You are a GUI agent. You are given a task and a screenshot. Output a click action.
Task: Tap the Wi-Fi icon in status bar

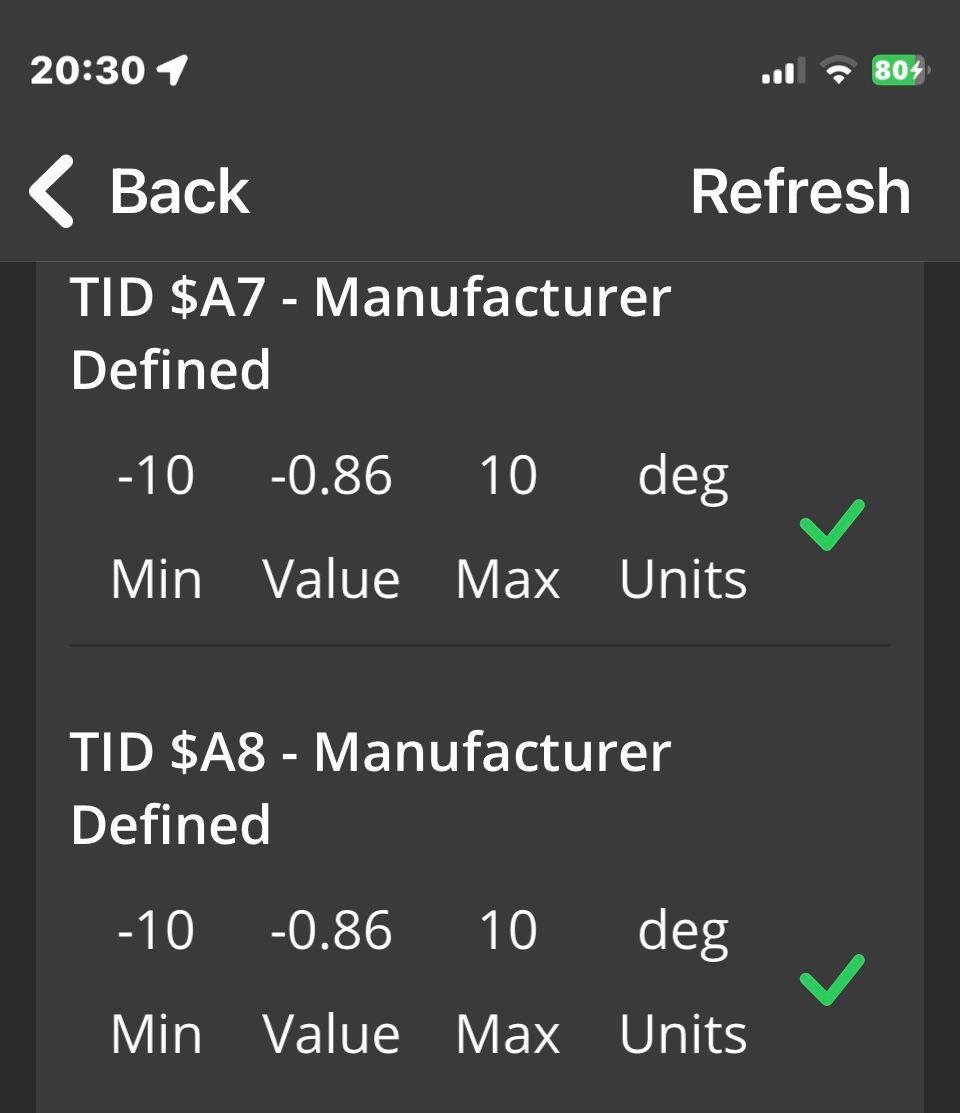tap(836, 71)
